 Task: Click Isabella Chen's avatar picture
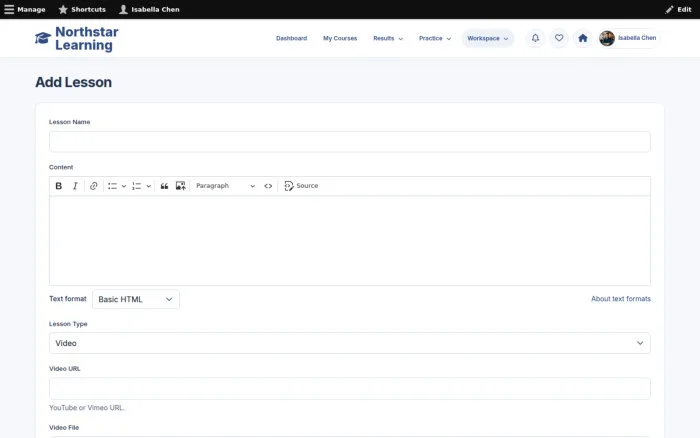(x=607, y=38)
